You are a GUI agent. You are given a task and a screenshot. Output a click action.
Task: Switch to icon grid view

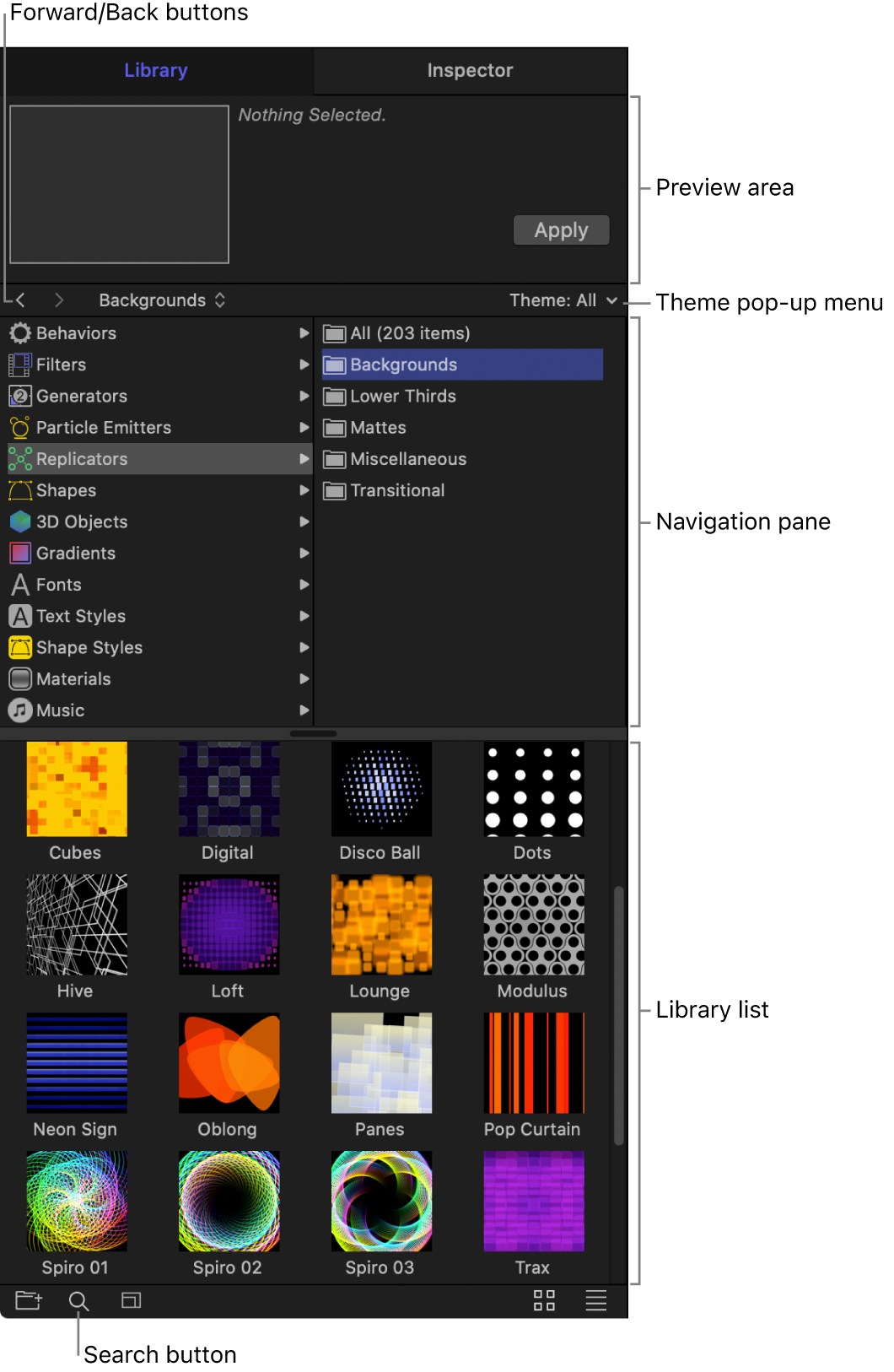[x=544, y=1300]
